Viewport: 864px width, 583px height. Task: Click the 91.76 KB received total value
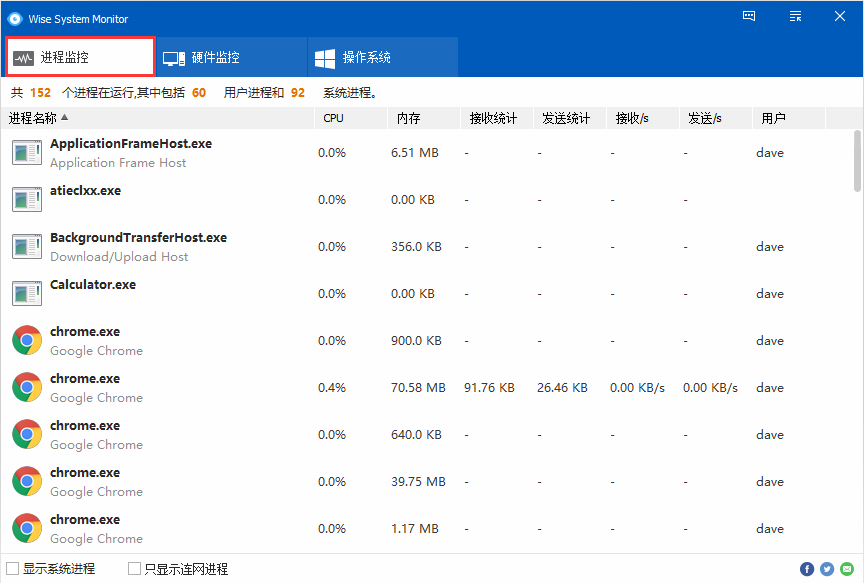coord(489,388)
